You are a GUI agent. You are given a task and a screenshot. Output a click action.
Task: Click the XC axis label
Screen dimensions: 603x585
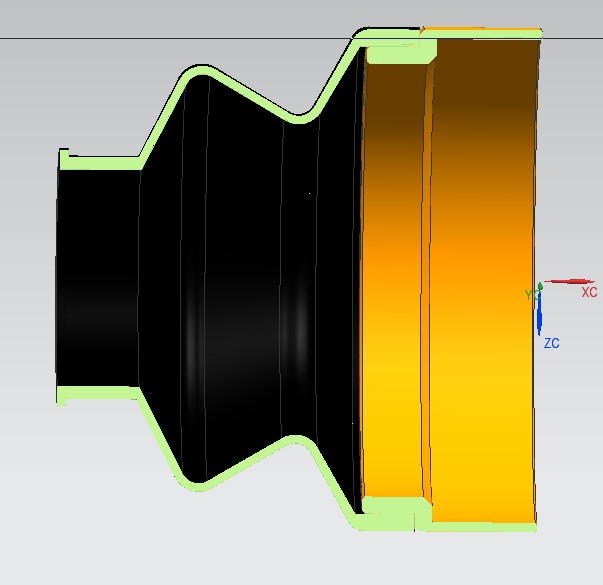point(589,292)
